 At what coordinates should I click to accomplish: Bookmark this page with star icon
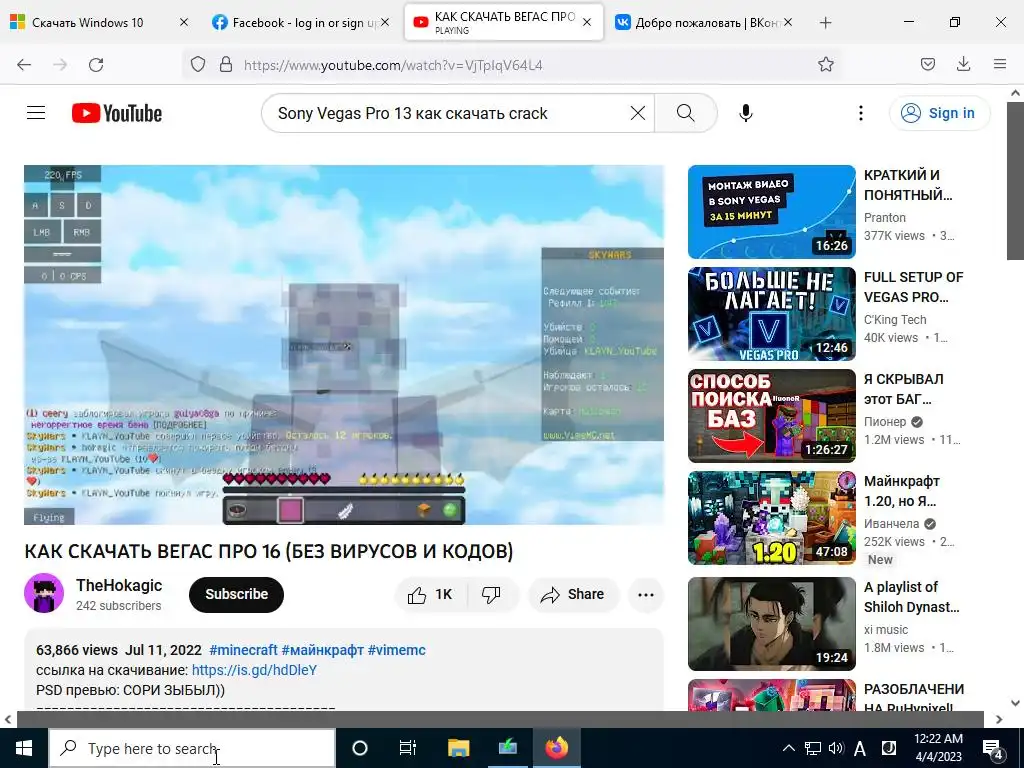825,65
